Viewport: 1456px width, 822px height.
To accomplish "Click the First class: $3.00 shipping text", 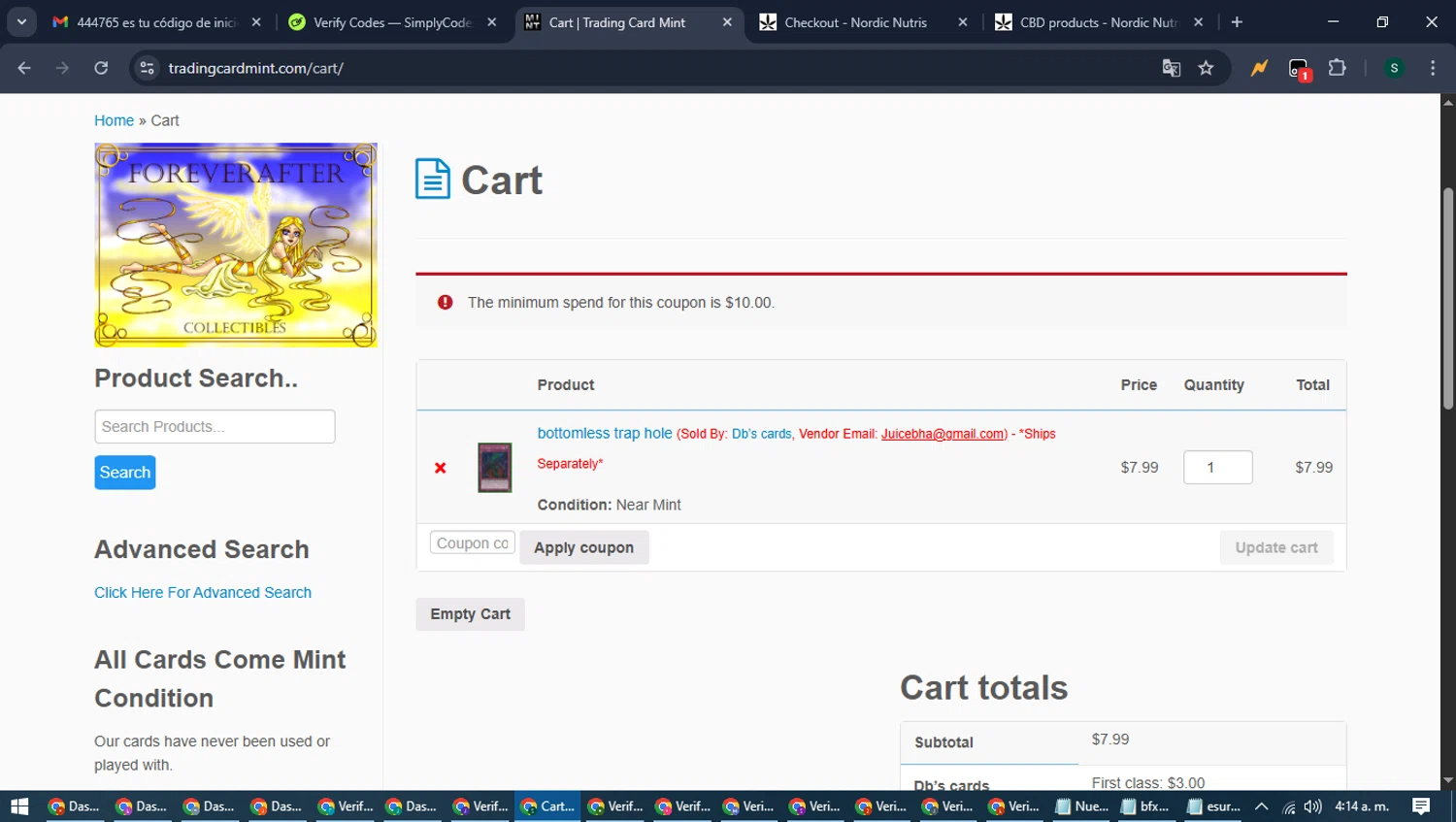I will (1148, 783).
